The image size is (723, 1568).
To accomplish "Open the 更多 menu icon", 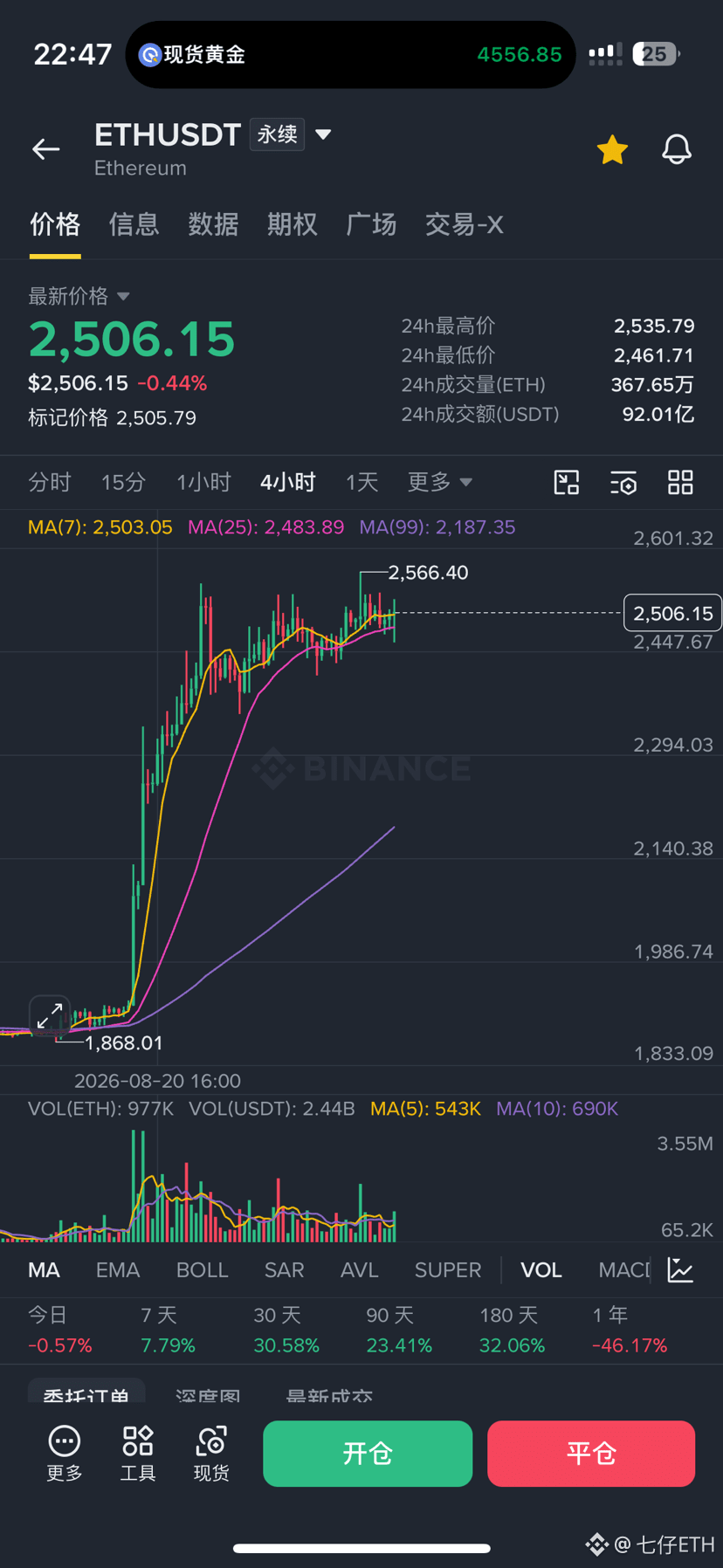I will click(x=65, y=1454).
